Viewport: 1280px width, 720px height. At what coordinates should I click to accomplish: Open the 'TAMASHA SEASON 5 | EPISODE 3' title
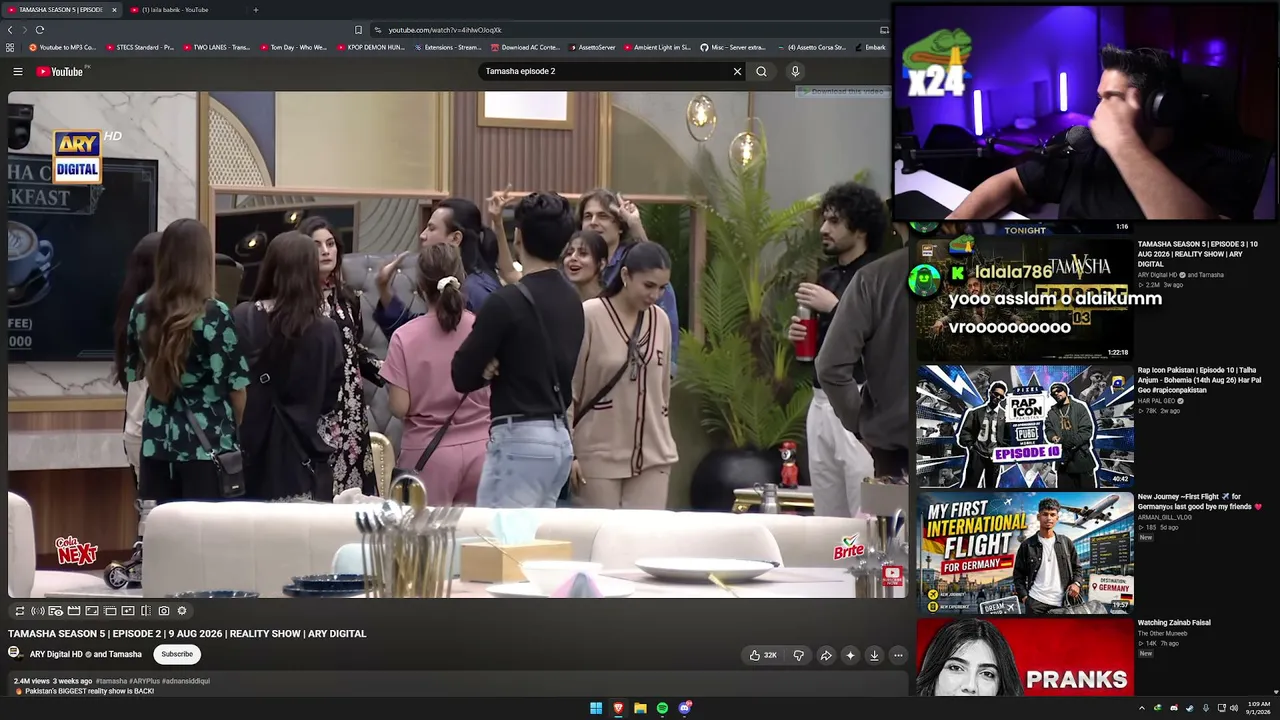pos(1197,254)
